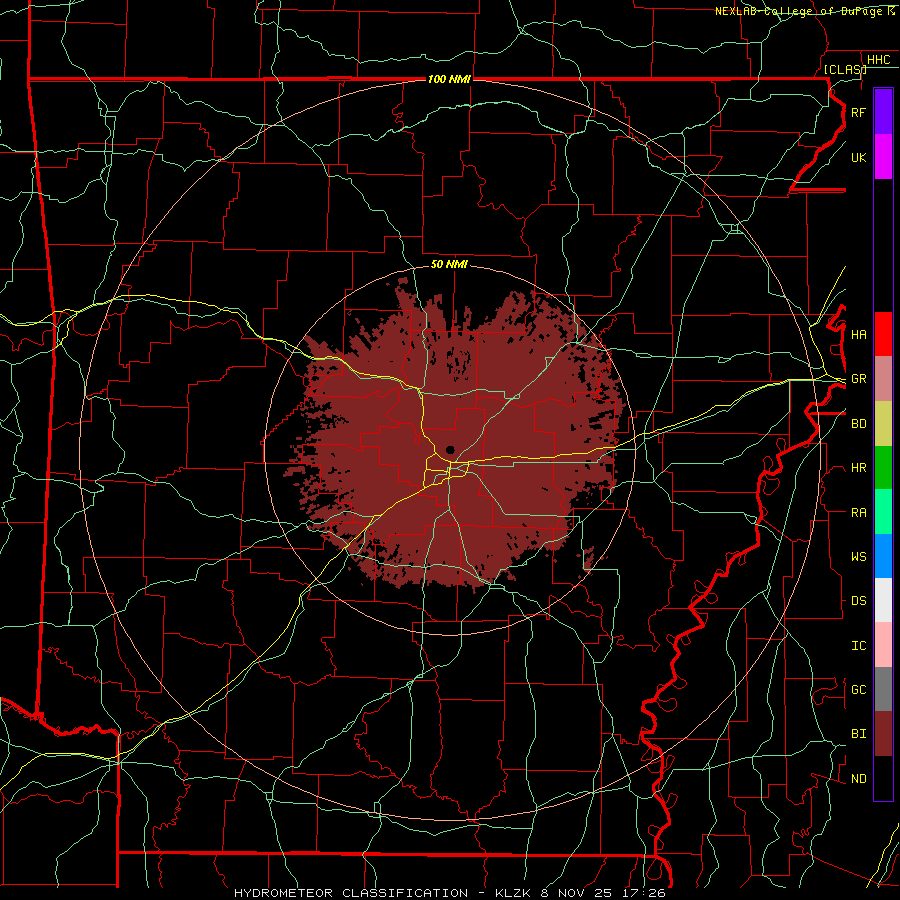
Task: Click the HA red legend swatch
Action: (x=883, y=334)
